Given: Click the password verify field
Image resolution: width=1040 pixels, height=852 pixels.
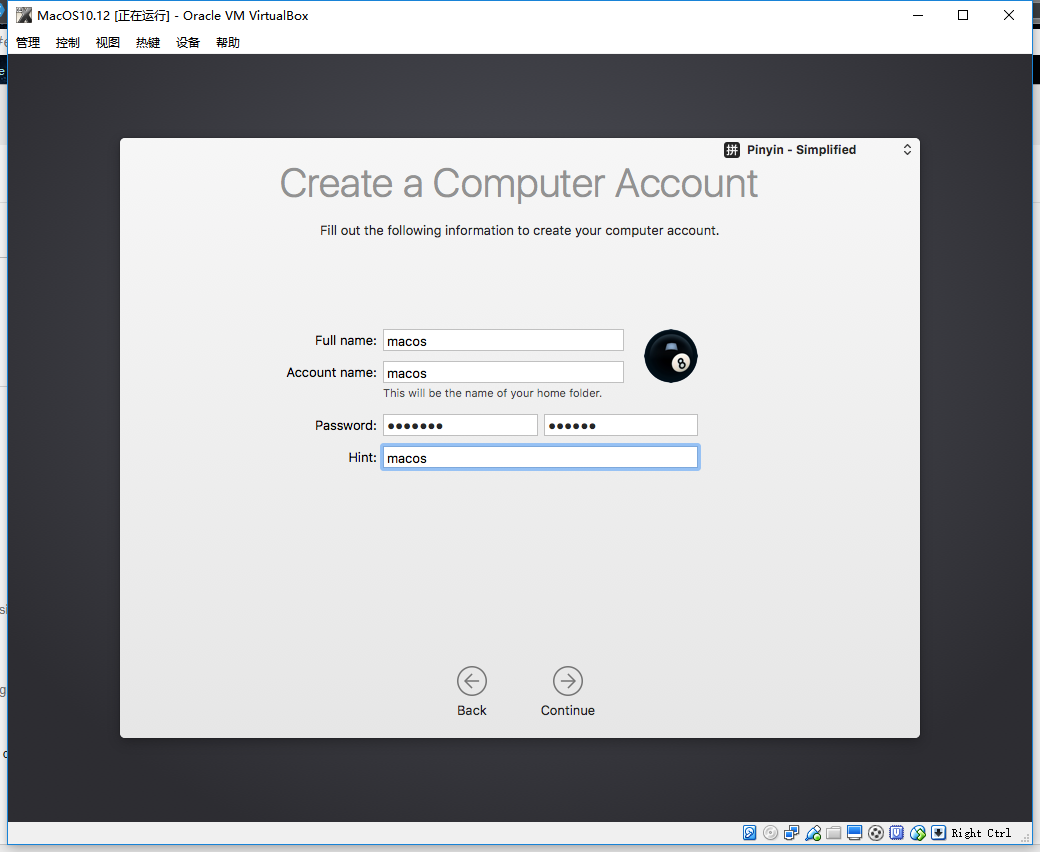Looking at the screenshot, I should 621,425.
